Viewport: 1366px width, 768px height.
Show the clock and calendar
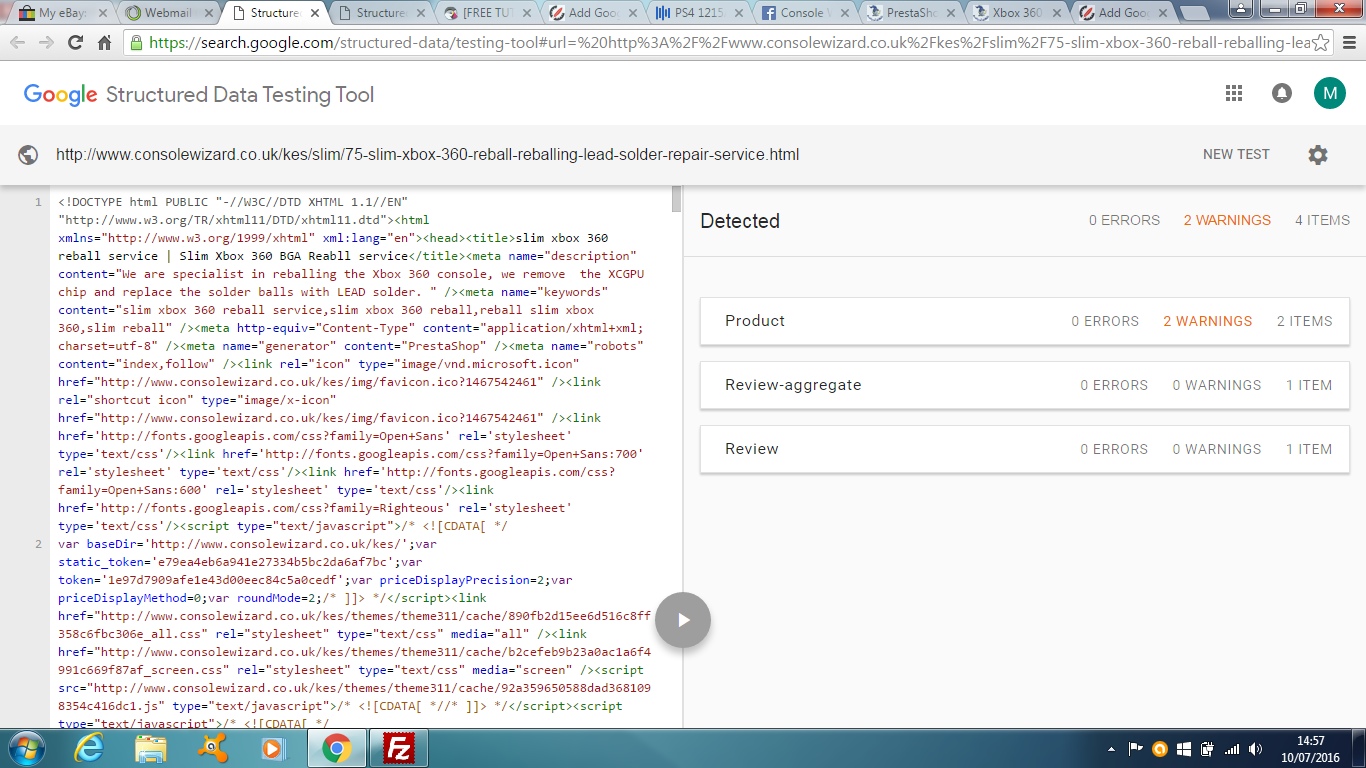[1310, 748]
